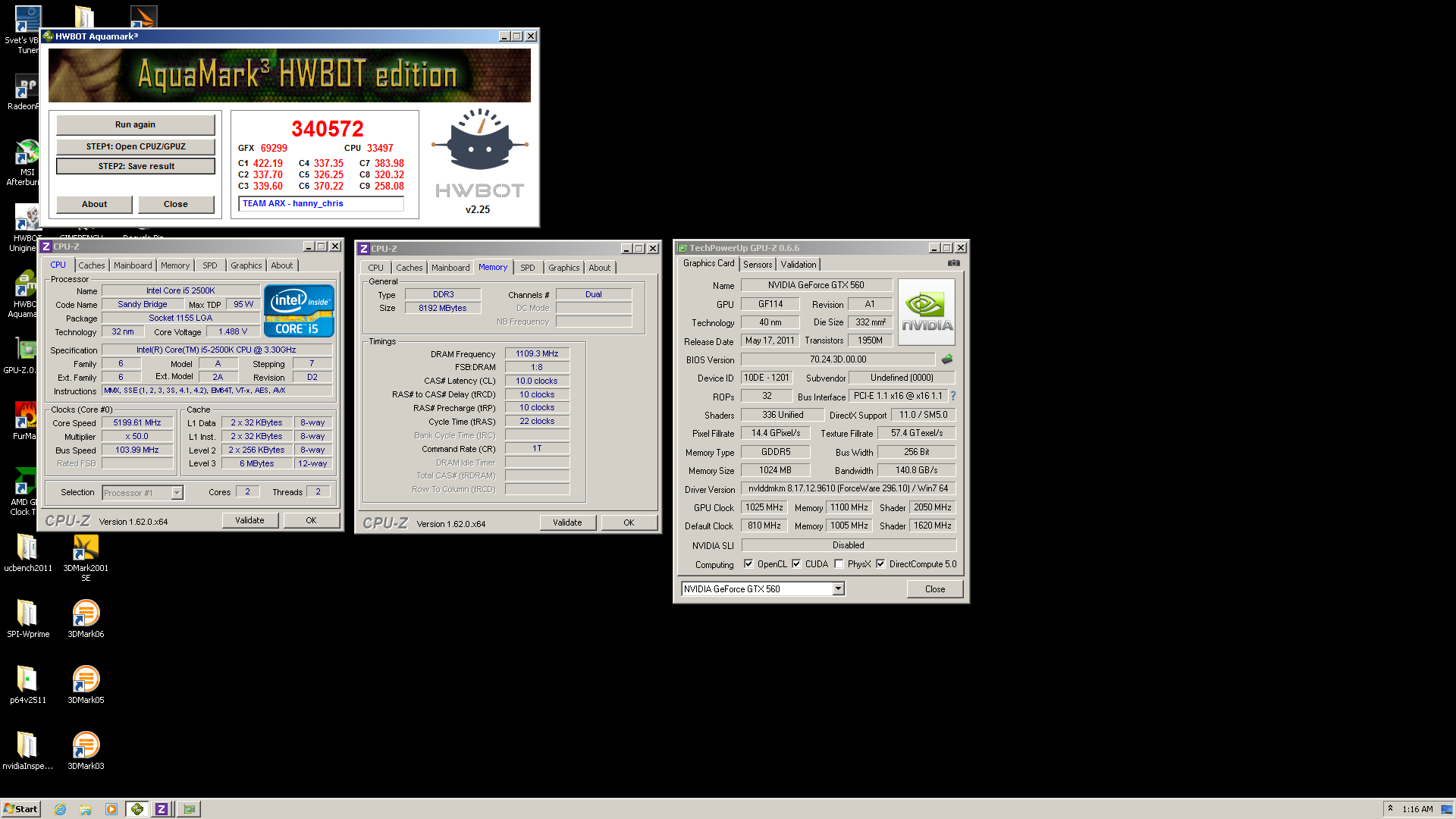Open the MSI Afterburner desktop icon
The image size is (1456, 819).
24,162
